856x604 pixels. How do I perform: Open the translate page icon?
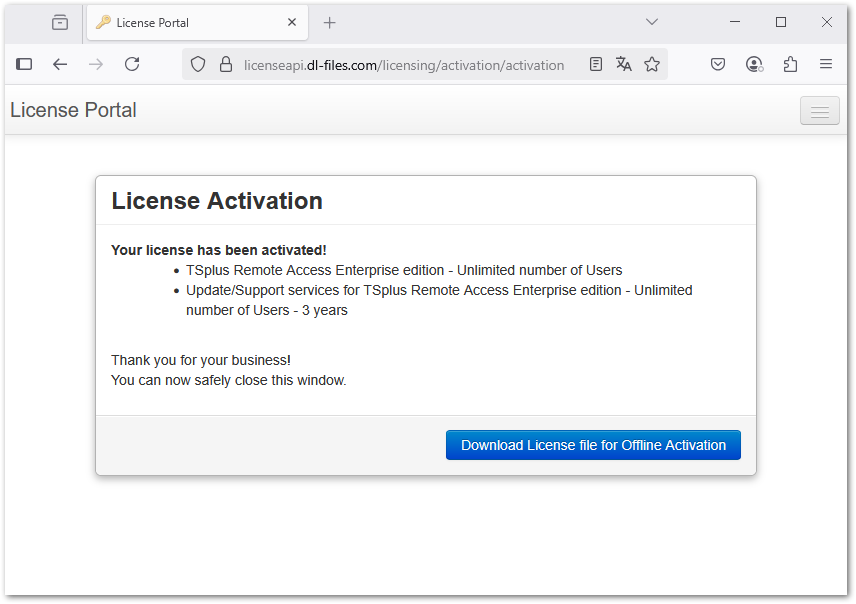click(x=624, y=64)
